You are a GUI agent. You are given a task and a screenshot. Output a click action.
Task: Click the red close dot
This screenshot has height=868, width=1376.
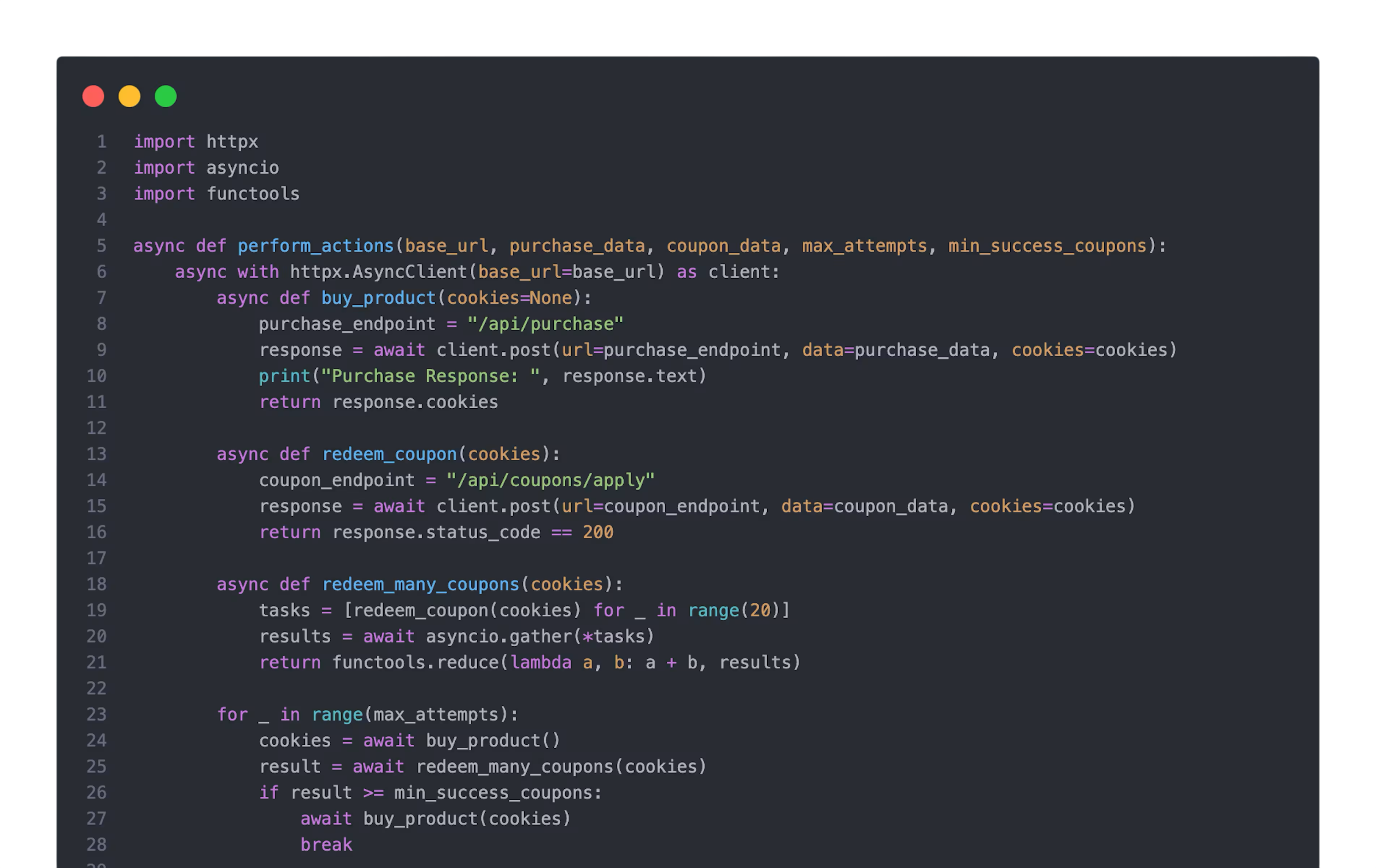coord(93,96)
